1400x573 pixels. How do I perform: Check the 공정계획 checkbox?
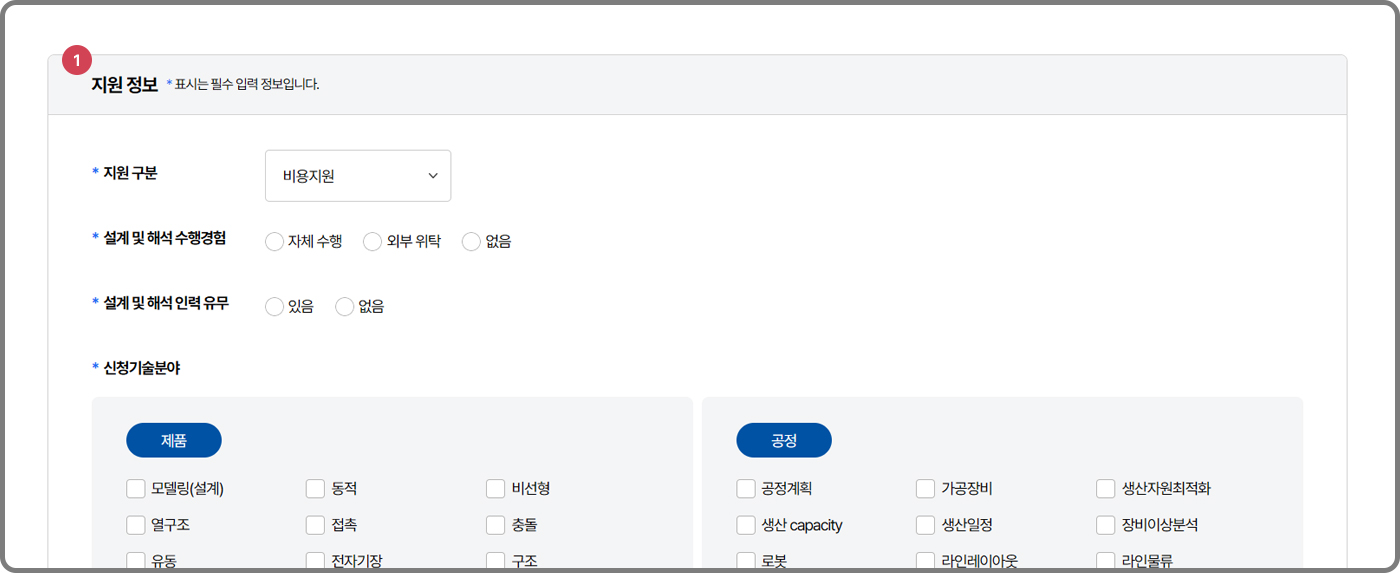(746, 489)
